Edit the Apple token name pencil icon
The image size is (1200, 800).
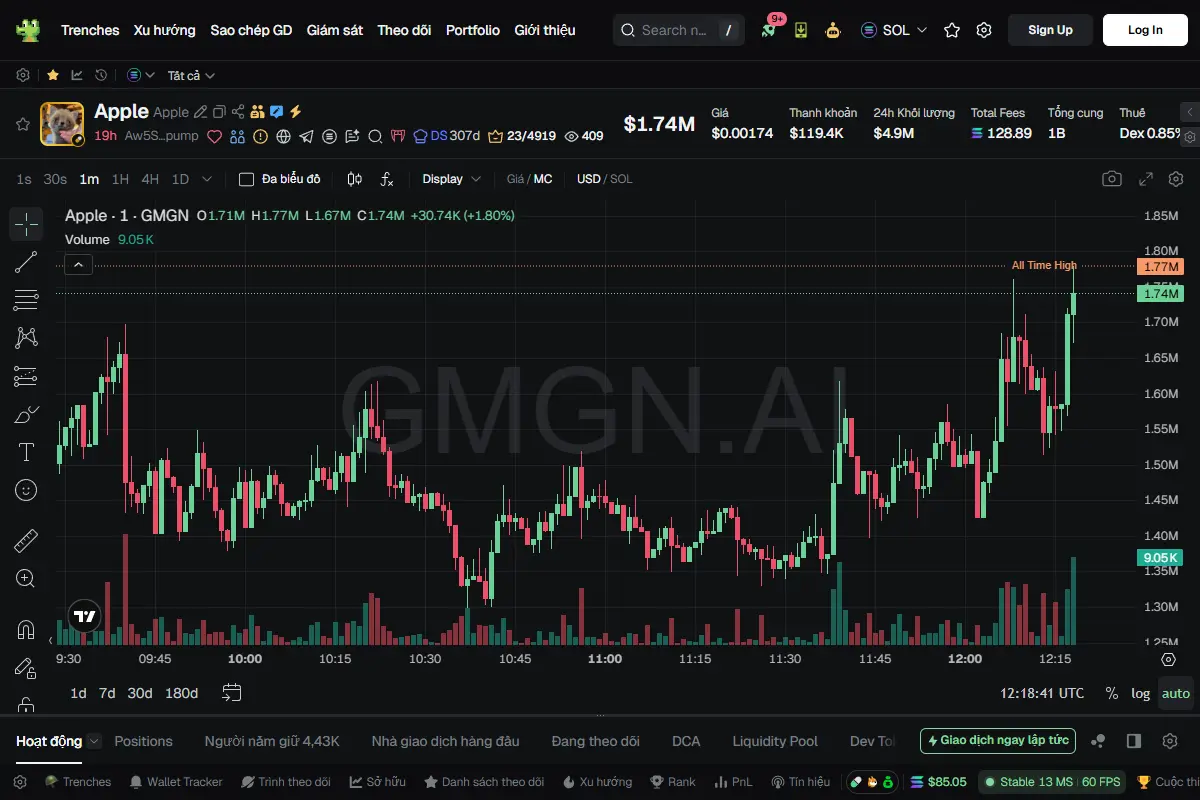click(x=201, y=112)
